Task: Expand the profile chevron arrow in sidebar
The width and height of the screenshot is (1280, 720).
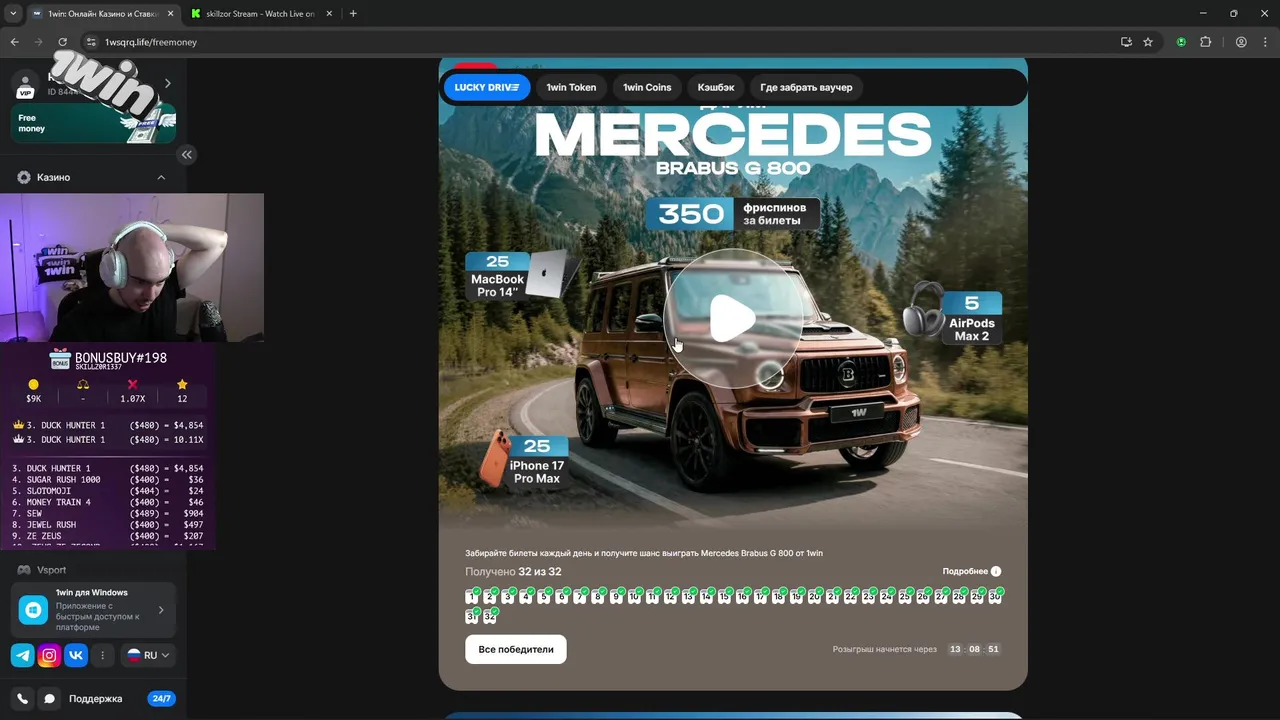Action: (x=167, y=83)
